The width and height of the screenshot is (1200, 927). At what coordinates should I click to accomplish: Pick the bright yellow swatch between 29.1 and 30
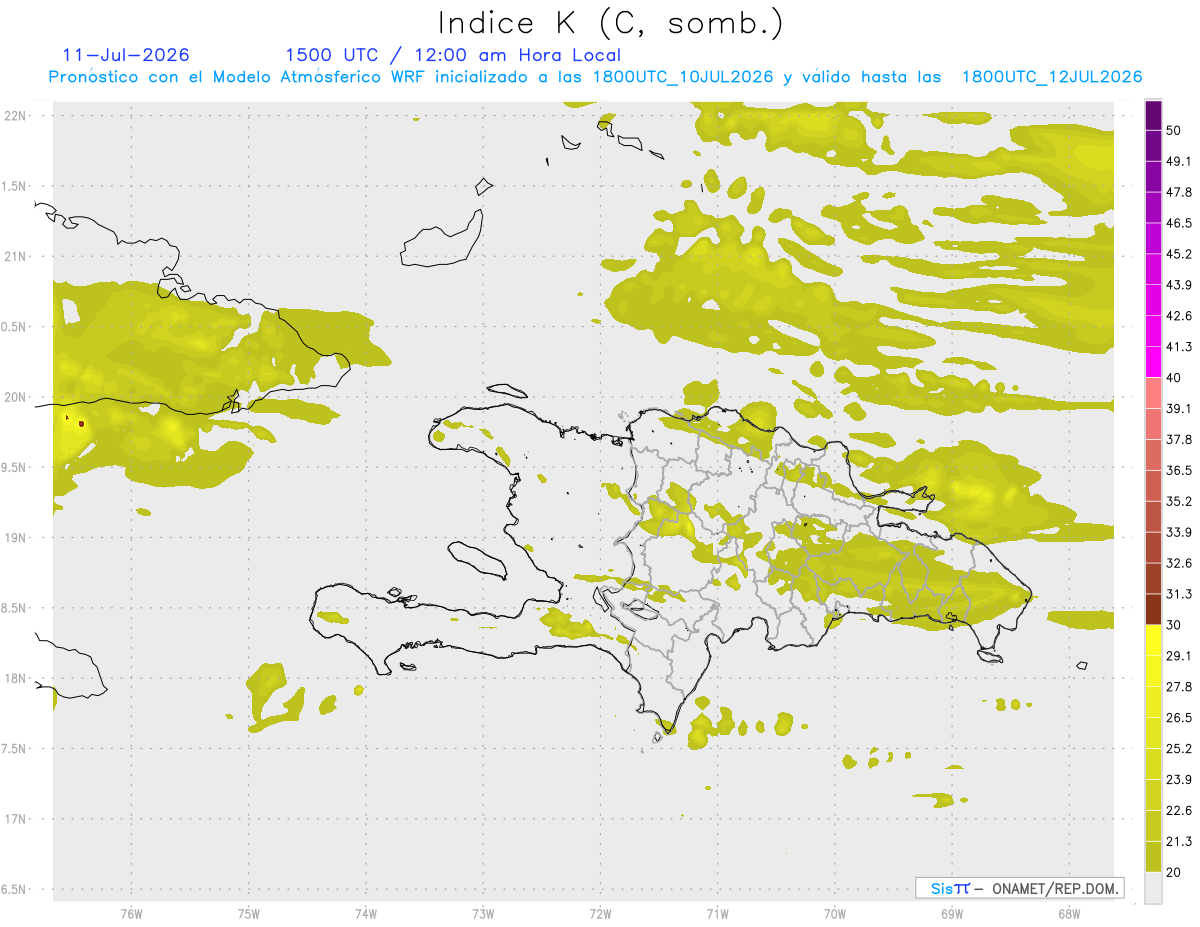pyautogui.click(x=1153, y=640)
